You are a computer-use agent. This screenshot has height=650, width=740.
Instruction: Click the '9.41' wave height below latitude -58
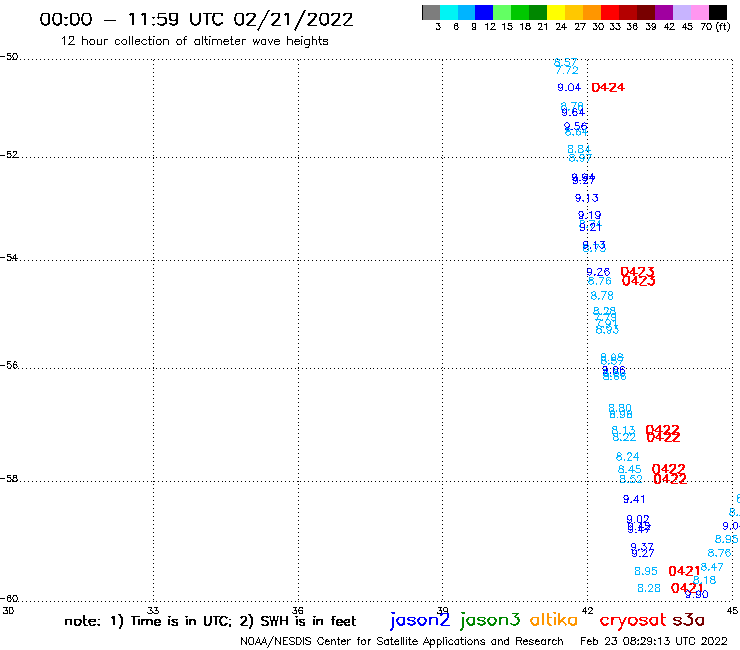tap(634, 499)
